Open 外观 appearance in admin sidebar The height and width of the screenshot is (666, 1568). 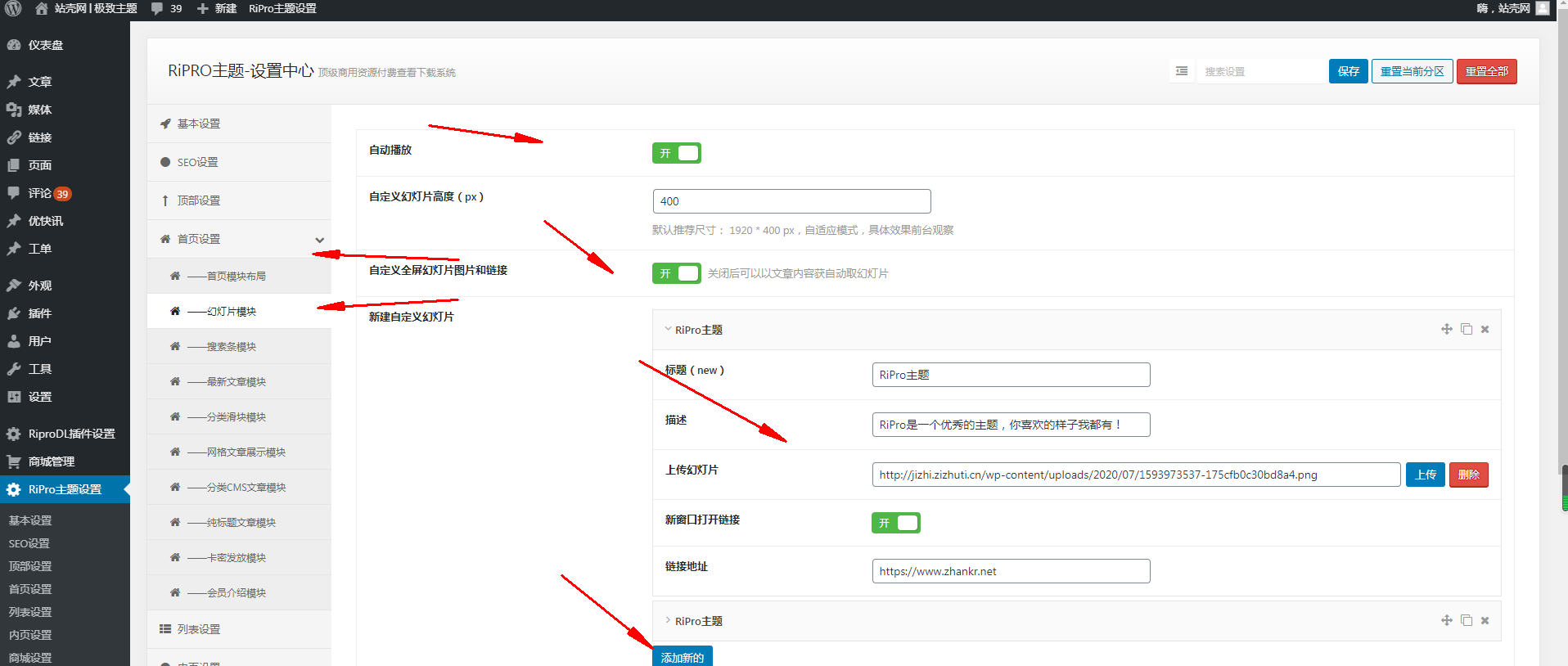click(65, 286)
